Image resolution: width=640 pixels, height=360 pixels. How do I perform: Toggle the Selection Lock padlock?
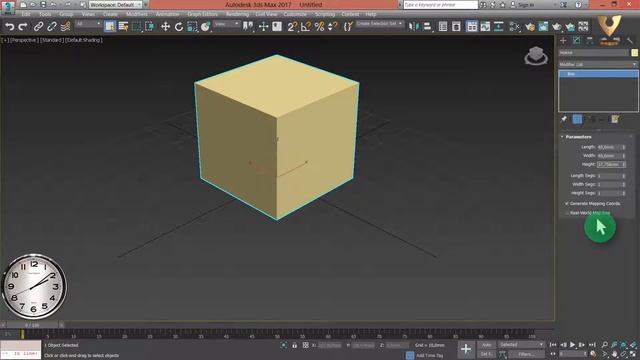tap(294, 345)
